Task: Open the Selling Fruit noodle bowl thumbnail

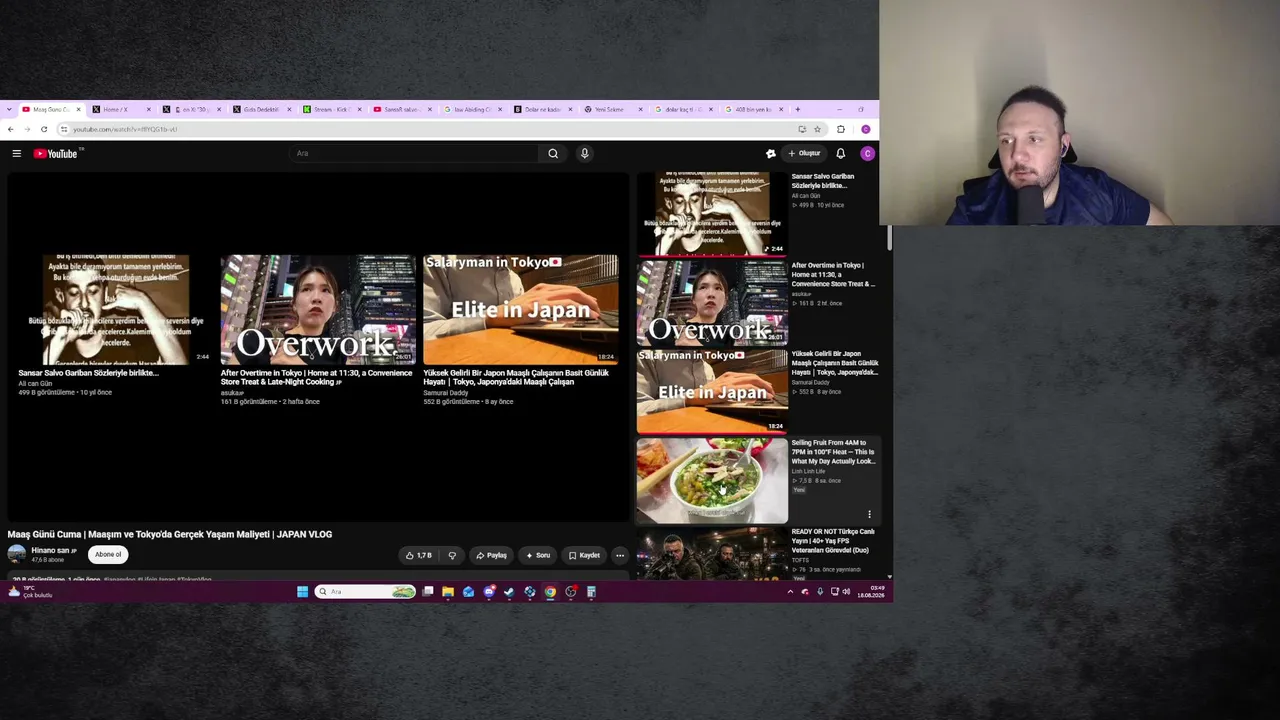Action: (712, 480)
